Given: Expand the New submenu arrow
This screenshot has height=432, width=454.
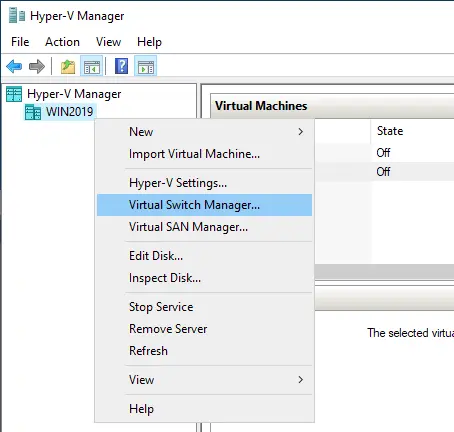Looking at the screenshot, I should [x=301, y=132].
